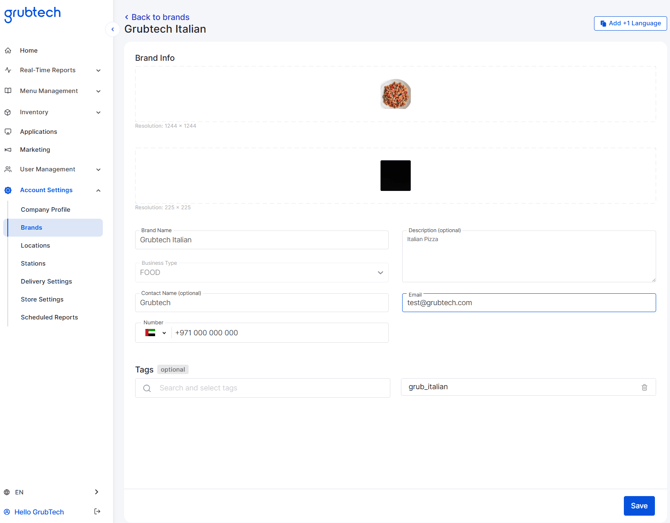The height and width of the screenshot is (523, 670).
Task: Click the Search and select tags field
Action: [262, 388]
